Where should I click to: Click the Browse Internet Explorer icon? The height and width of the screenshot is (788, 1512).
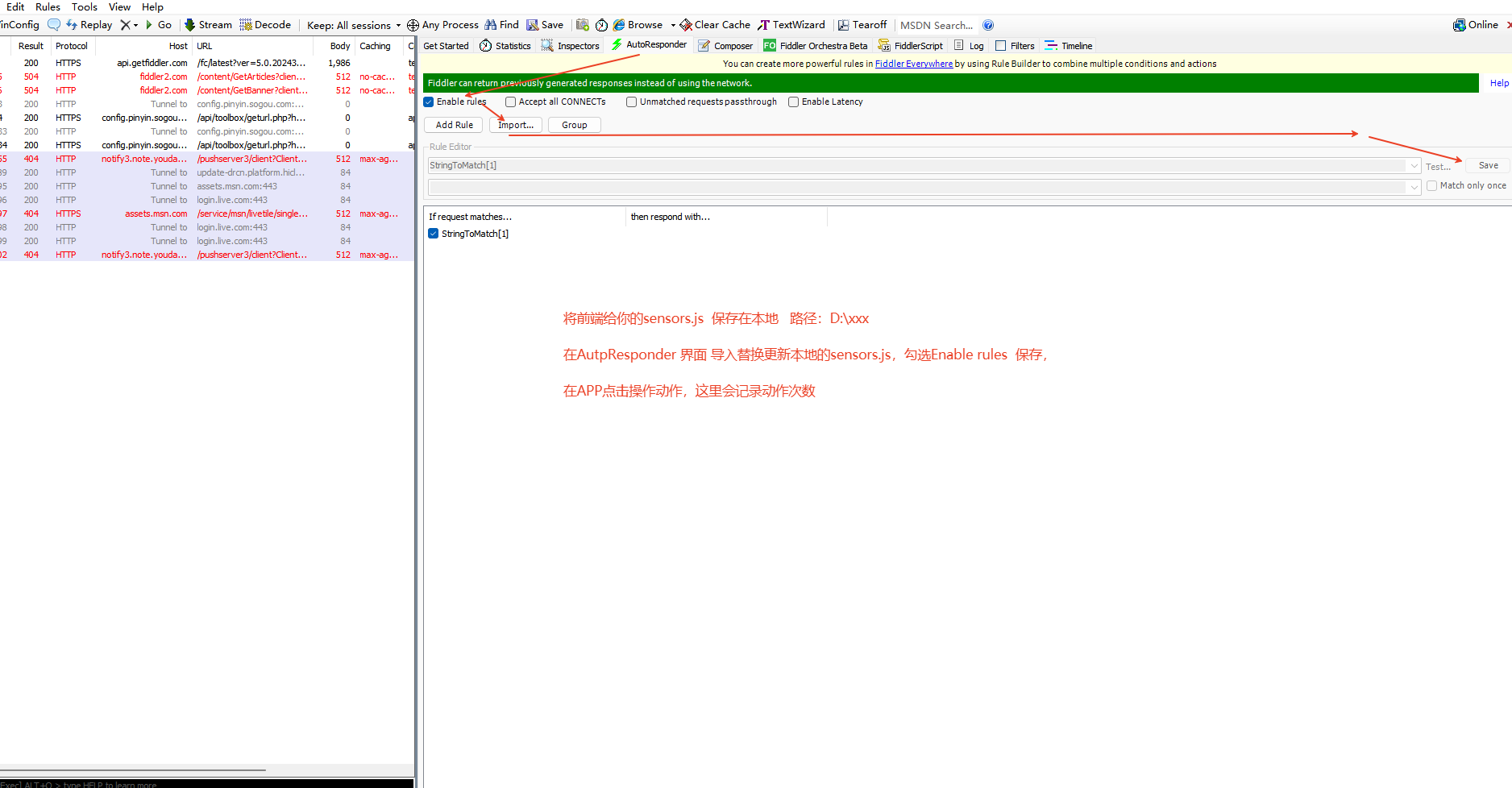pos(619,25)
